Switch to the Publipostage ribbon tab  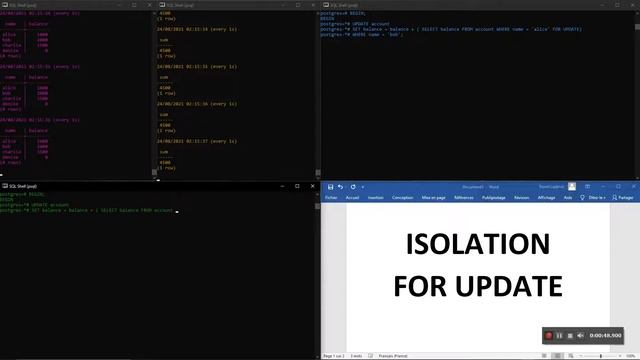point(493,198)
